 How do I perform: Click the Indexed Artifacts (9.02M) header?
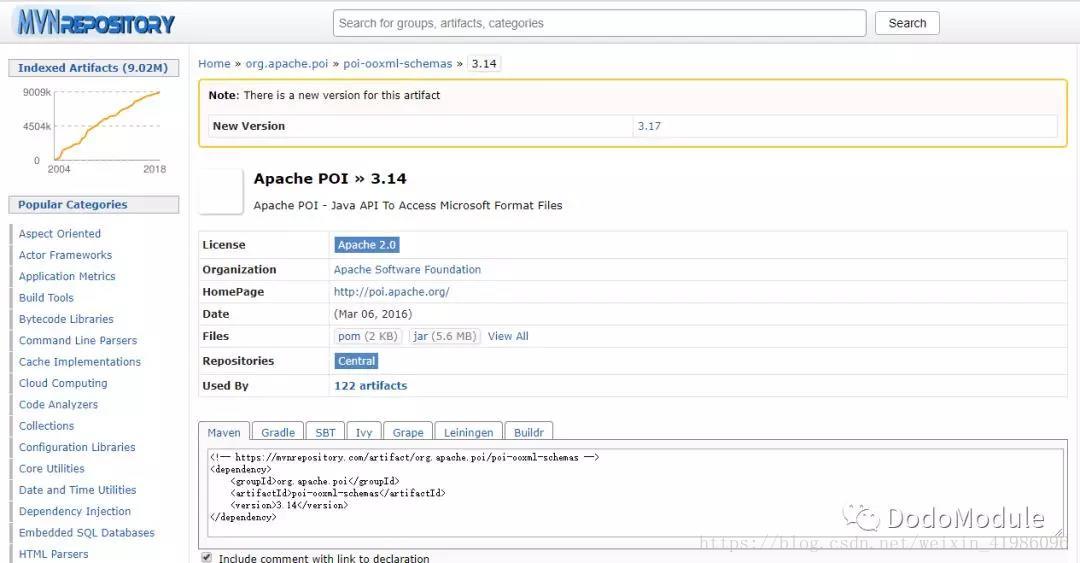tap(93, 68)
